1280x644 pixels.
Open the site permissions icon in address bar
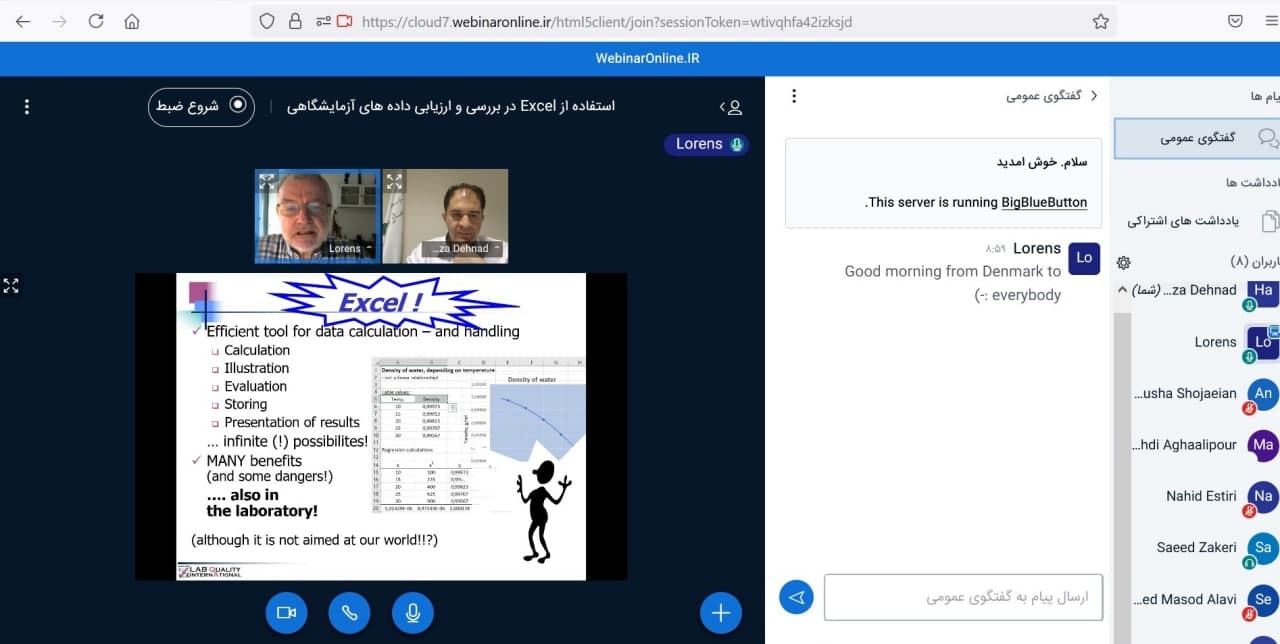322,21
